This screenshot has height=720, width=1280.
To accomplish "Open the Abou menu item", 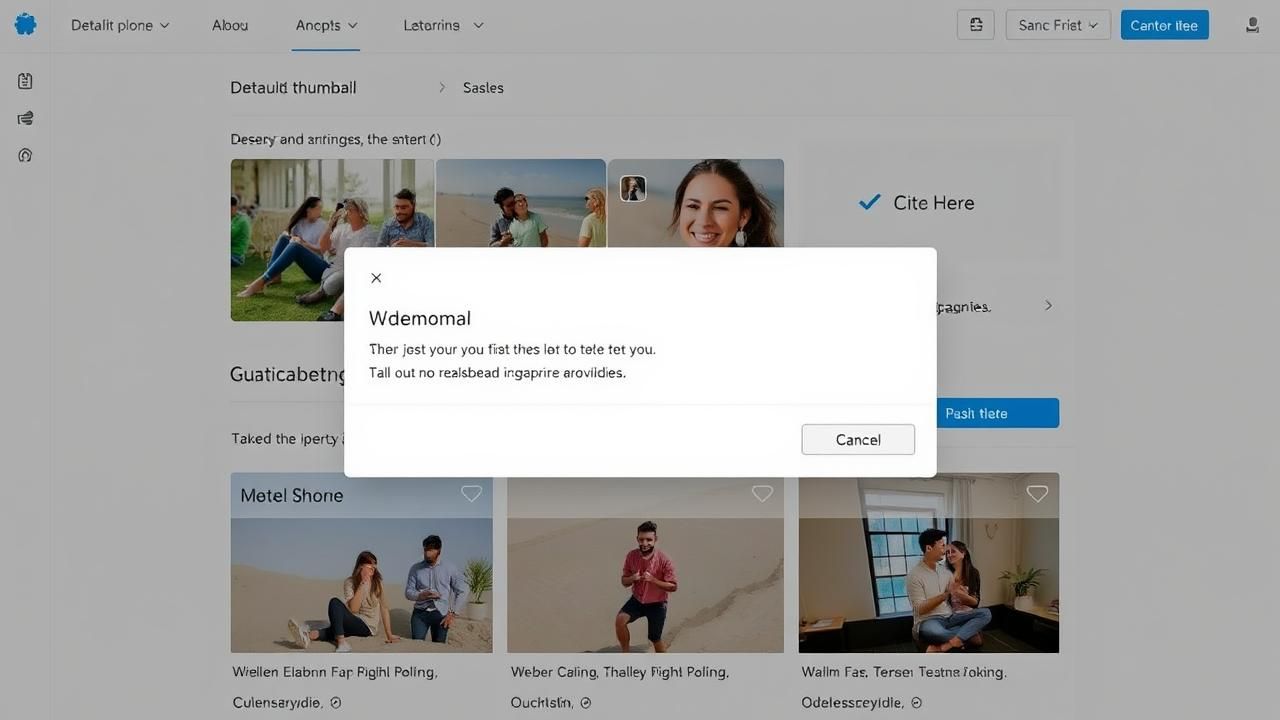I will [x=230, y=25].
